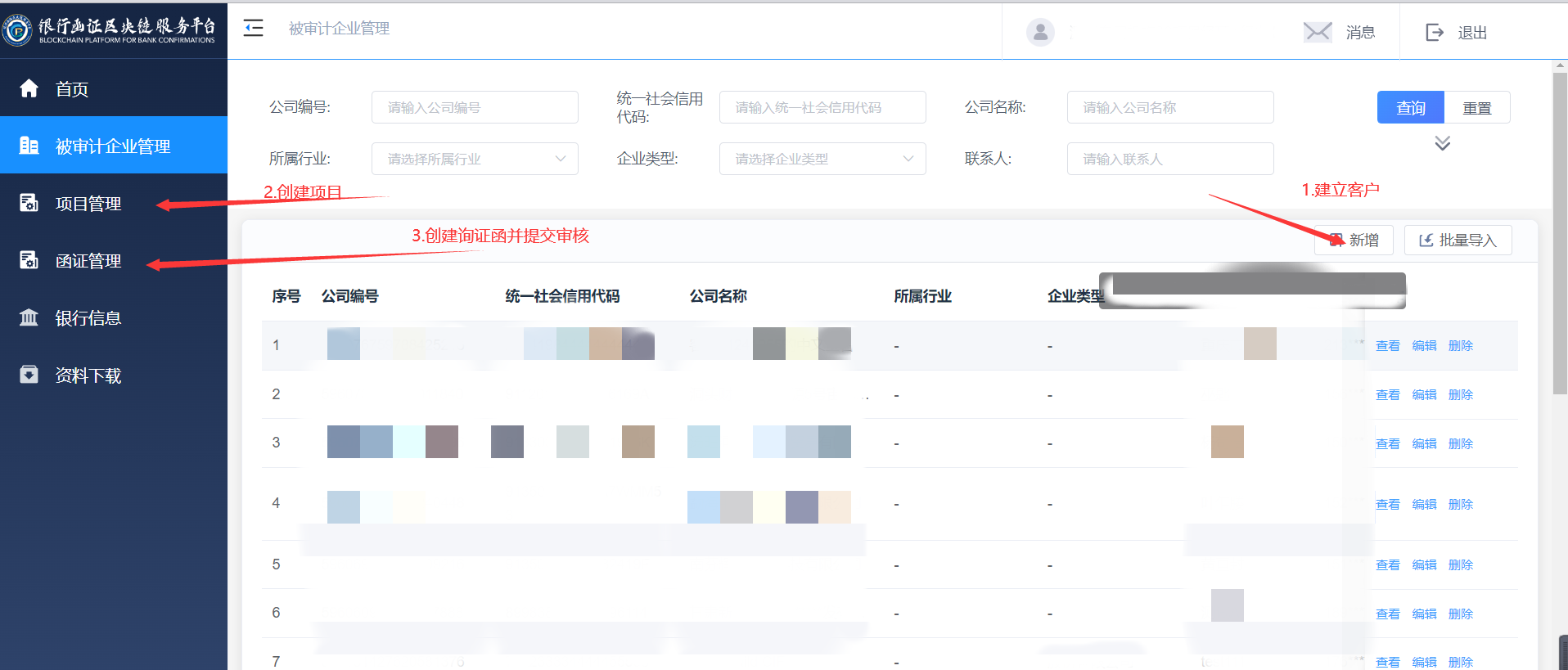The image size is (1568, 670).
Task: Click the 批量导入 batch import button
Action: click(1458, 240)
